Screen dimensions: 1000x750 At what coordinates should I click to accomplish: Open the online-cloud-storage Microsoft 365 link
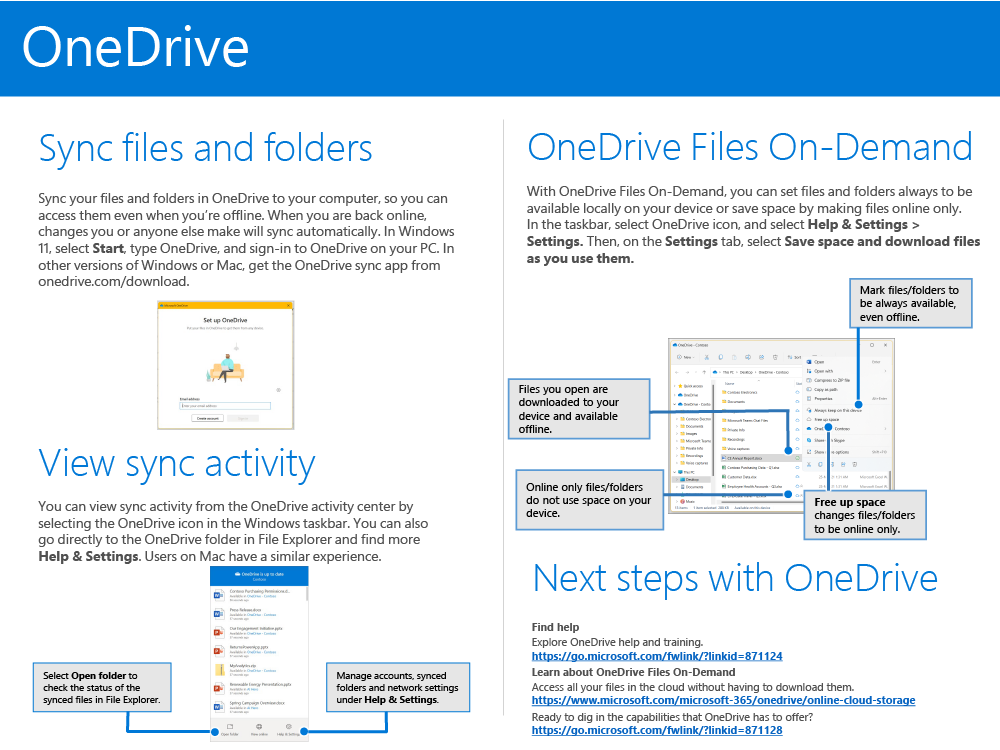[723, 700]
